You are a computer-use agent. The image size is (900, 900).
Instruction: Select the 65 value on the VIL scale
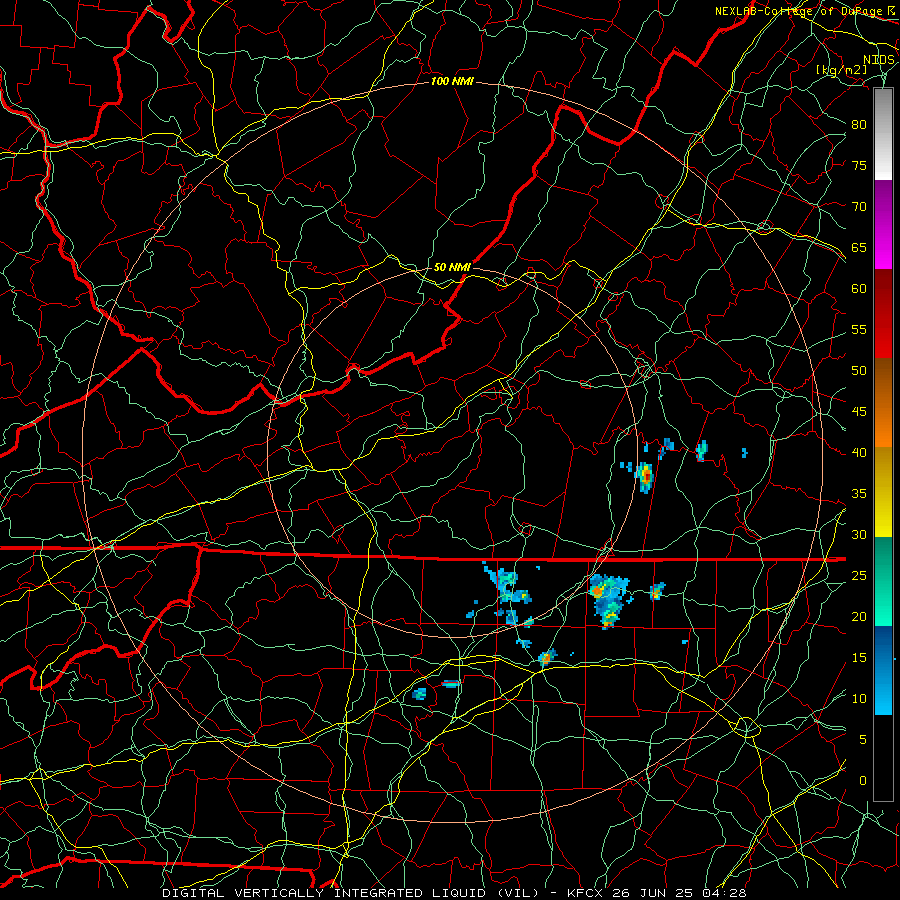tap(859, 248)
